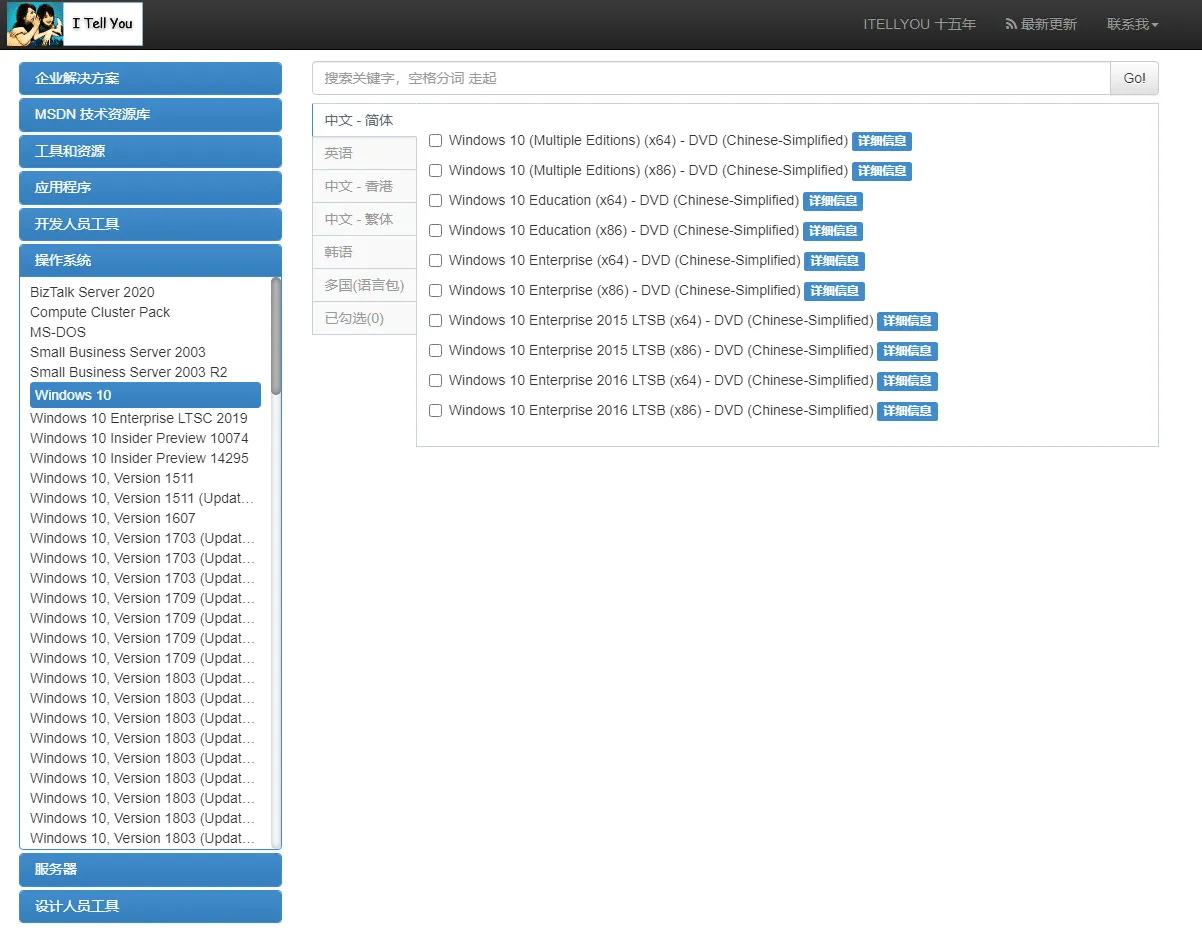Tick Windows 10 Enterprise 2016 LTSB (x64) checkbox
Screen dimensions: 1202x935
click(x=435, y=381)
